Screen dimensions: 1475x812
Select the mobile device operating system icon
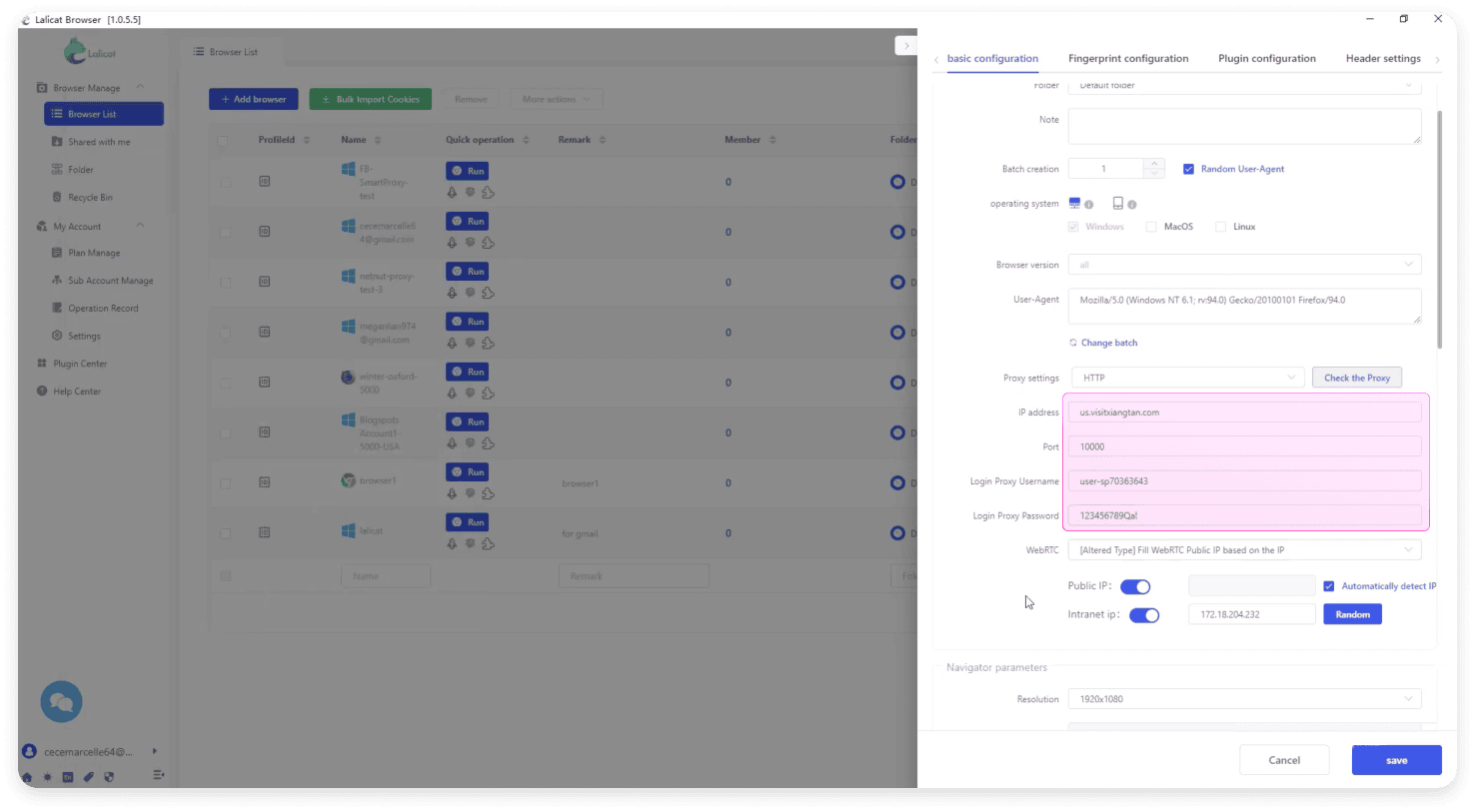[1117, 203]
